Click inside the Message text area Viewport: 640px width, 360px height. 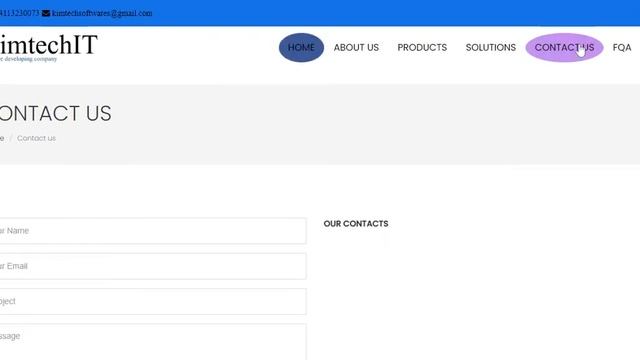(x=153, y=342)
